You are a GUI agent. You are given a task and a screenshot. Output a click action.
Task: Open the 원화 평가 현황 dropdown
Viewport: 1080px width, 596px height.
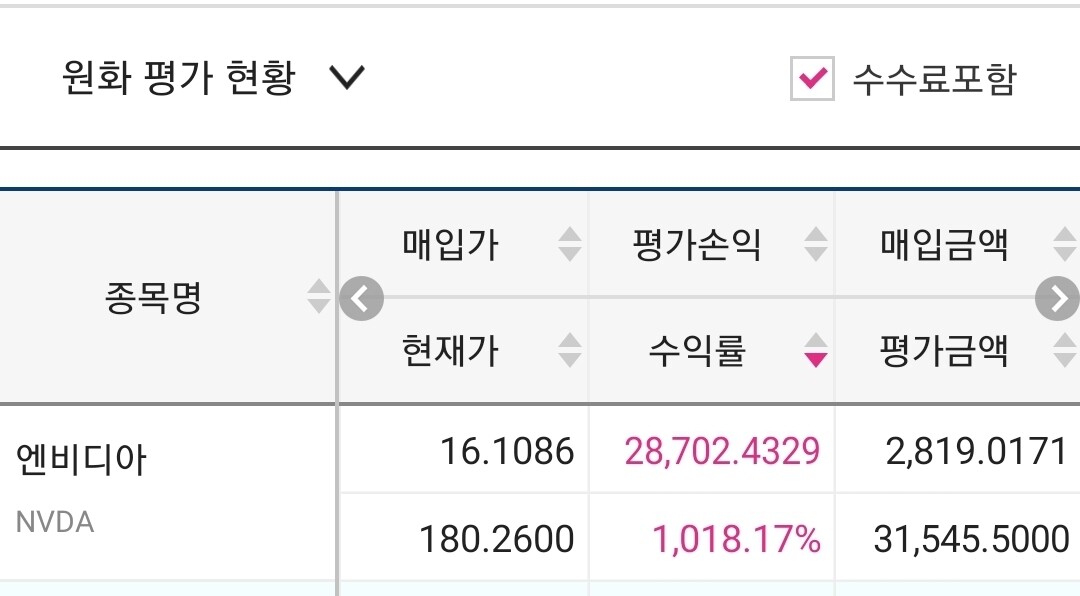[x=180, y=78]
